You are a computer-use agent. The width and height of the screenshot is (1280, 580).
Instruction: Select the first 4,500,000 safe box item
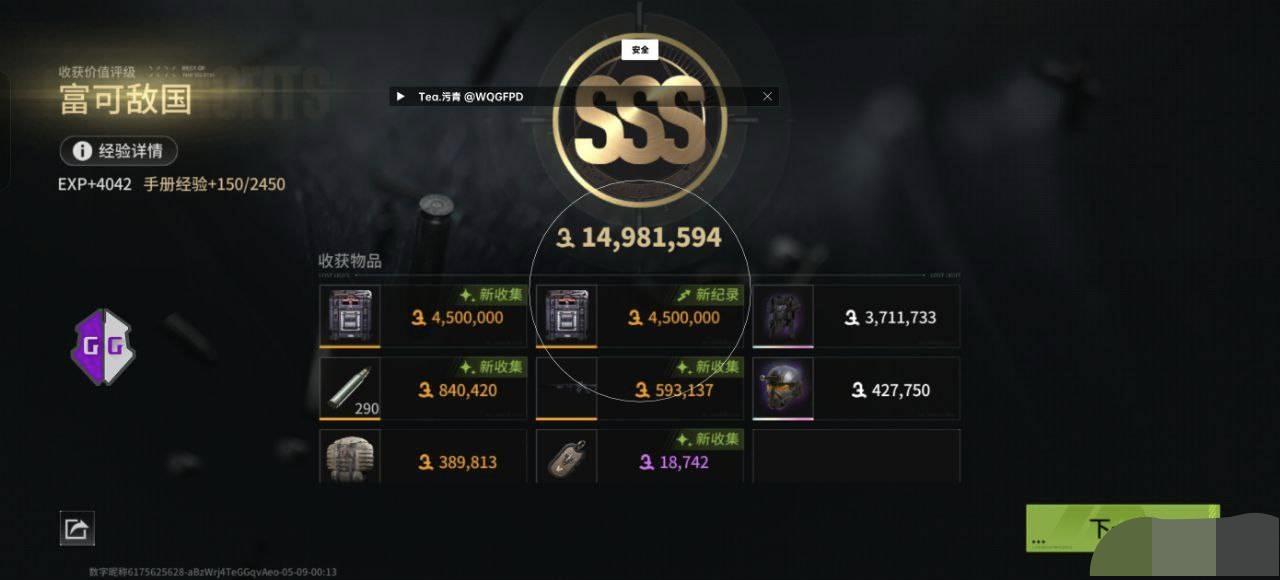423,316
